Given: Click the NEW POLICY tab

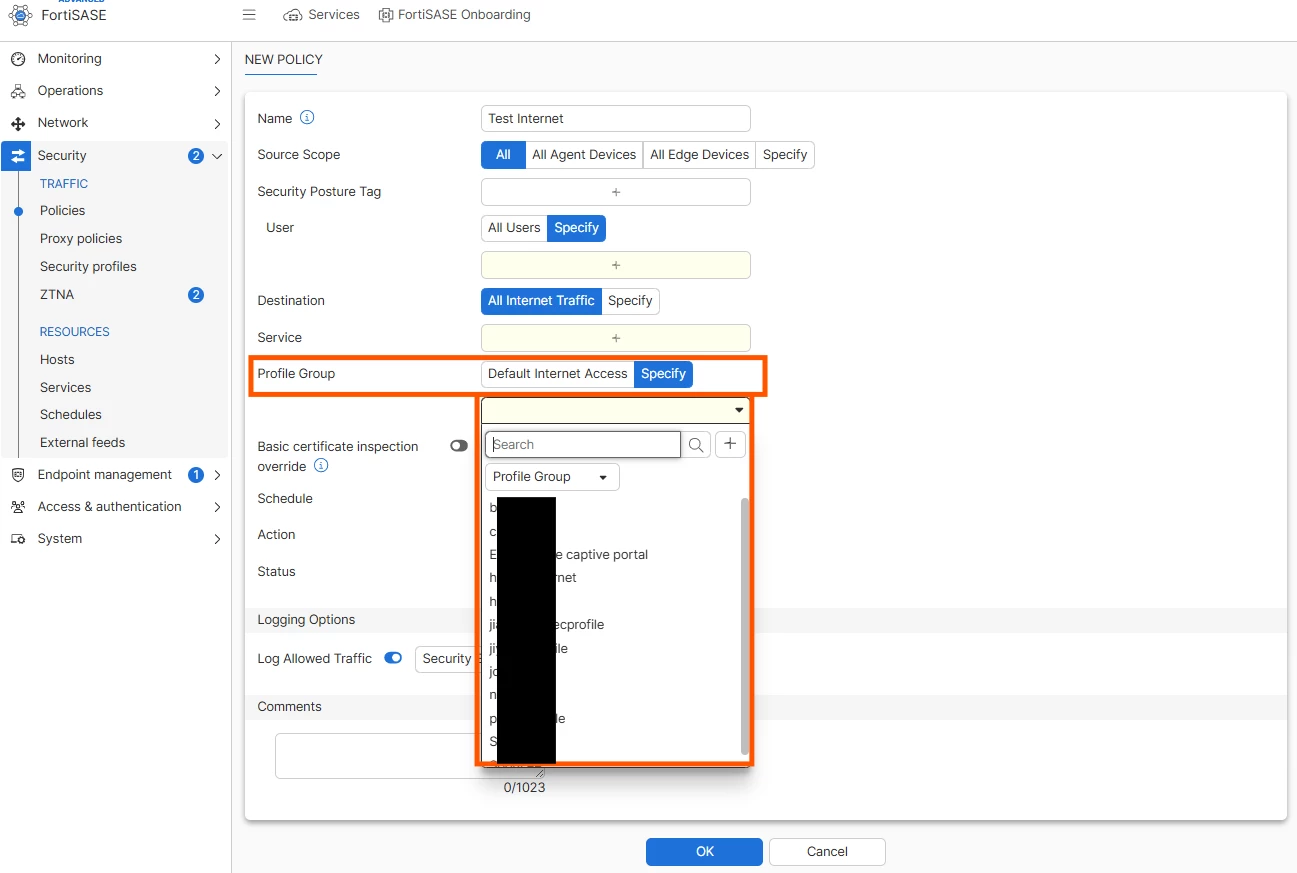Looking at the screenshot, I should (284, 60).
